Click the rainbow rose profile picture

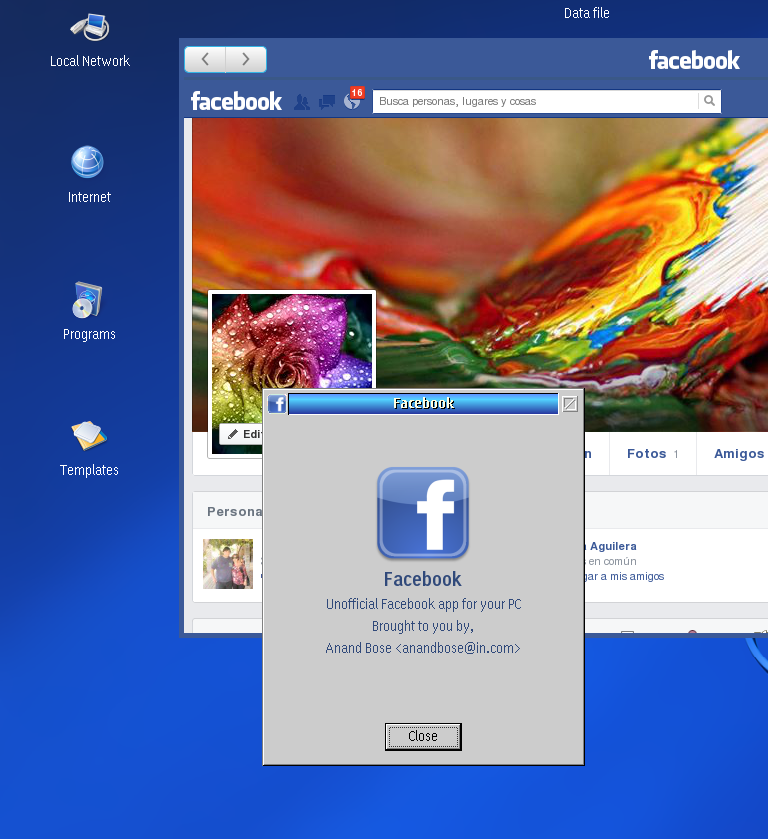(x=292, y=341)
